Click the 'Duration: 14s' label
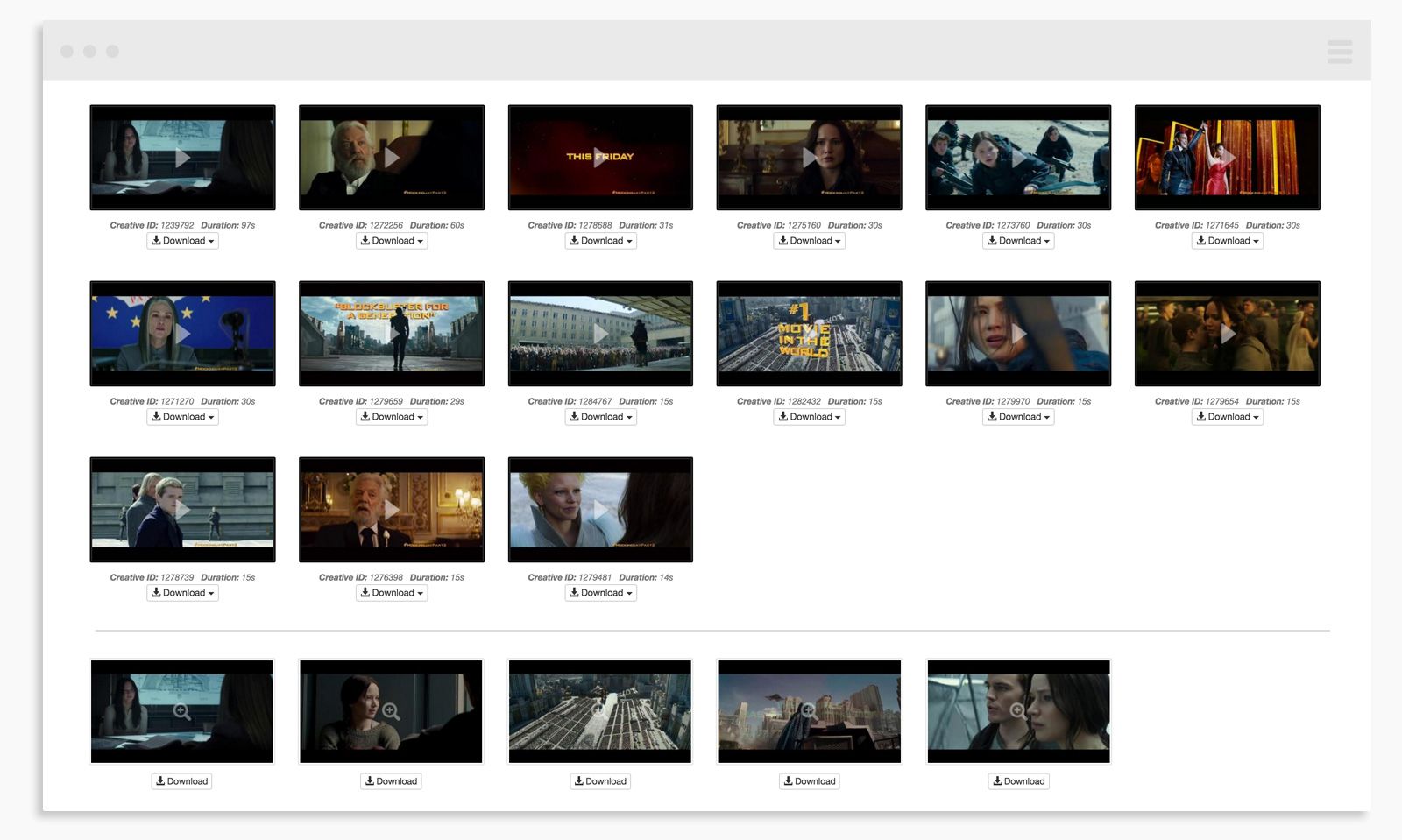 (646, 577)
